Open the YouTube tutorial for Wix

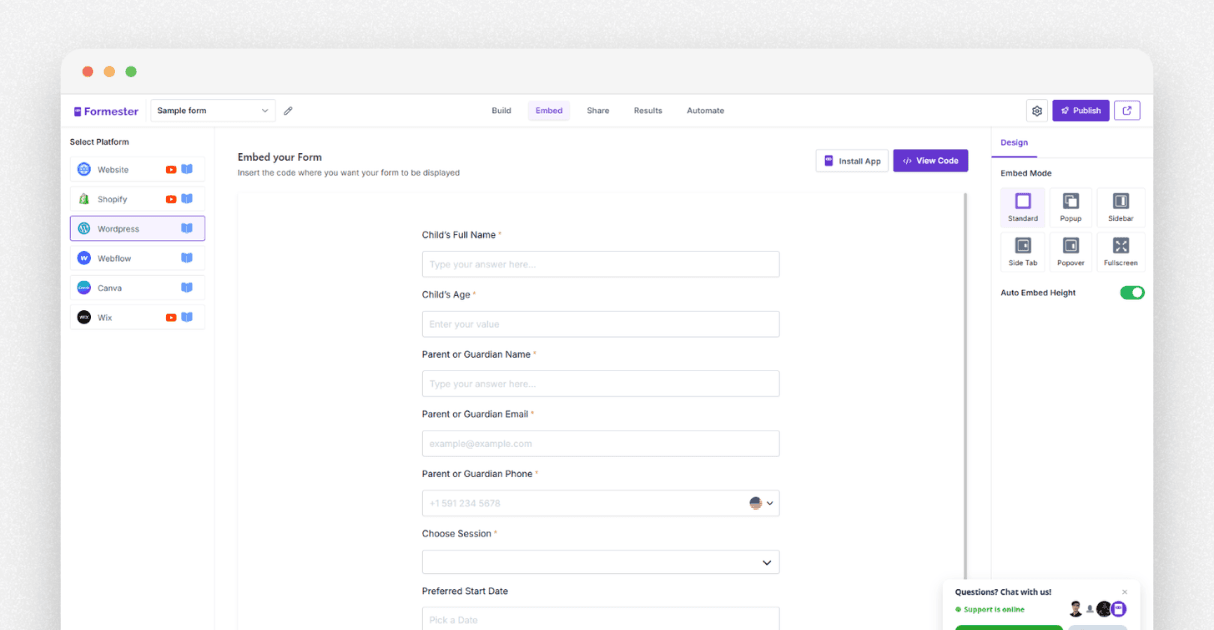[x=170, y=317]
